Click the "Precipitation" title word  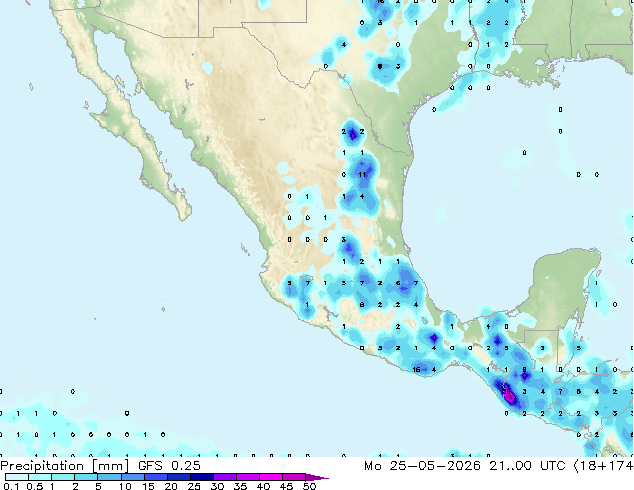tap(42, 466)
